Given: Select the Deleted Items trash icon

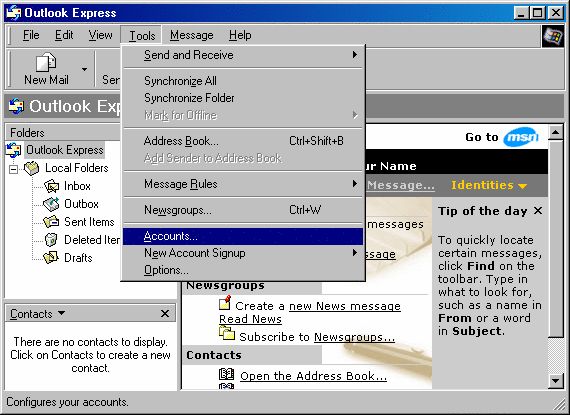Looking at the screenshot, I should pos(51,239).
